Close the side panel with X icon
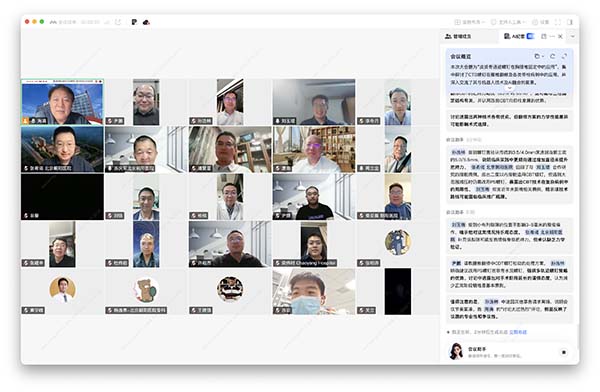The width and height of the screenshot is (600, 392). point(560,36)
